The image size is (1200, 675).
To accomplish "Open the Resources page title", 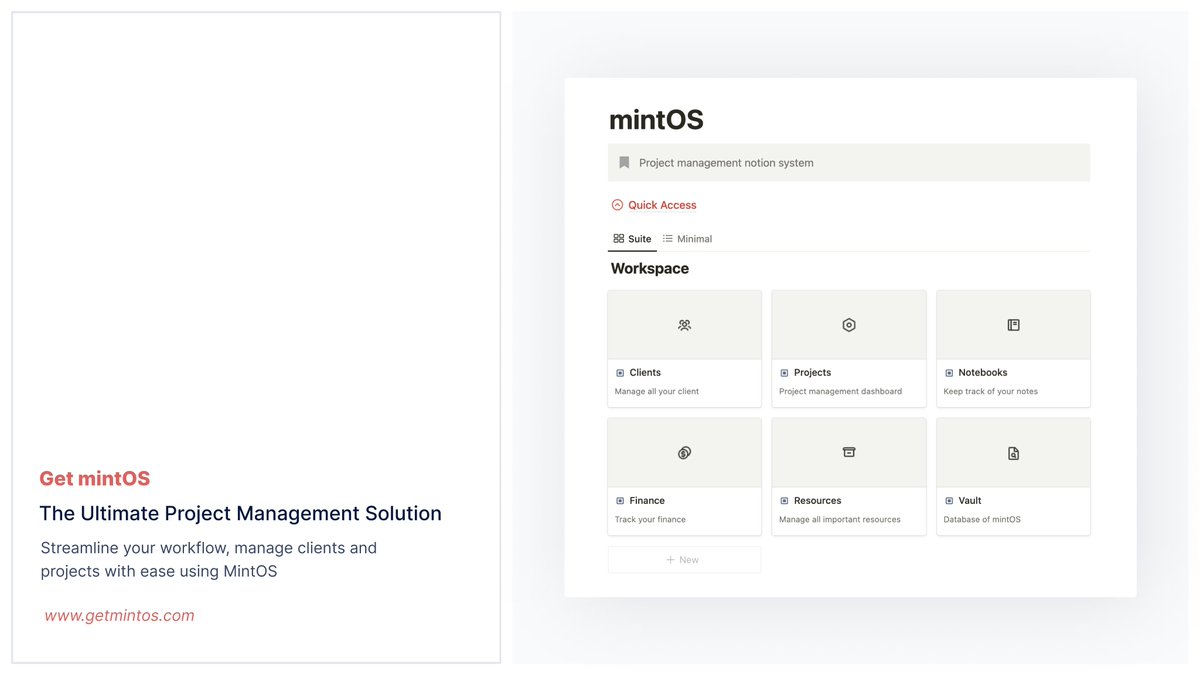I will coord(817,501).
